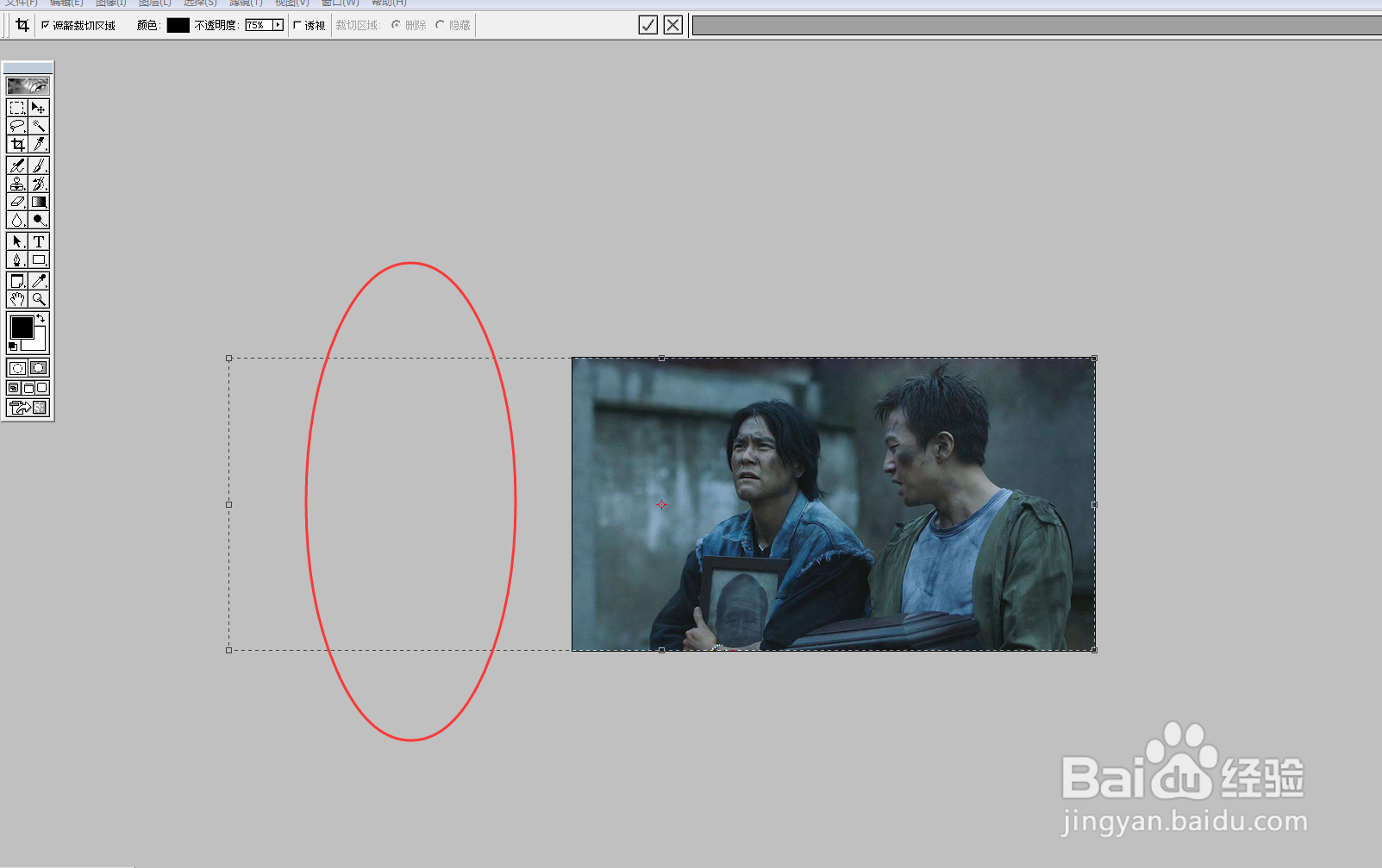The image size is (1382, 868).
Task: Jump to ImageReady button
Action: click(x=28, y=408)
